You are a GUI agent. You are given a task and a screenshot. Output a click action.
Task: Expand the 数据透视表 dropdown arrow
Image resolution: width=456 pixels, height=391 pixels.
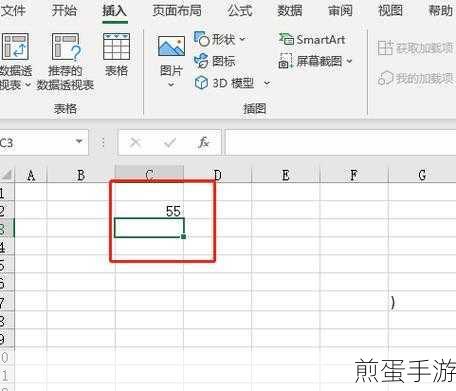pos(28,85)
